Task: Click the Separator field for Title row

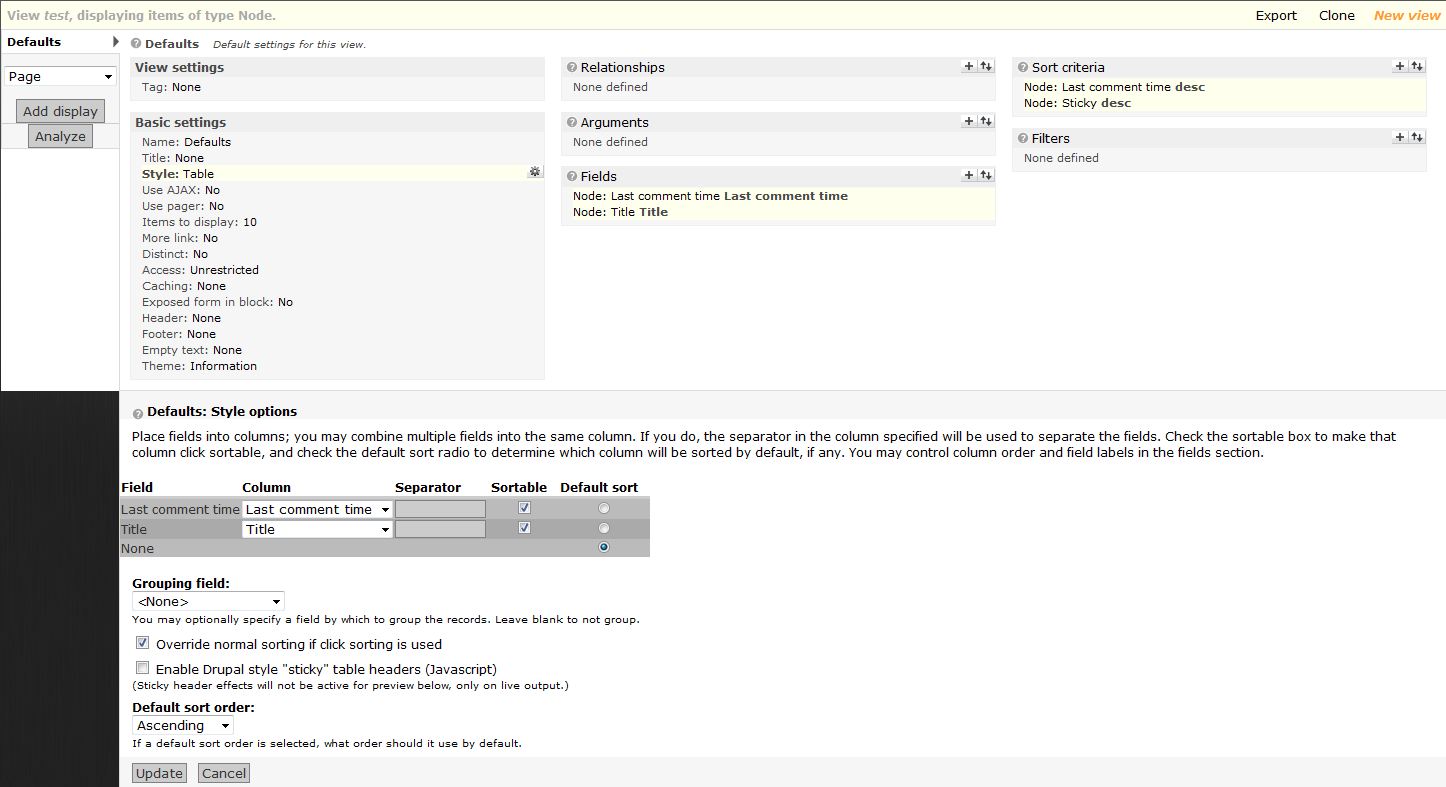Action: pyautogui.click(x=440, y=529)
